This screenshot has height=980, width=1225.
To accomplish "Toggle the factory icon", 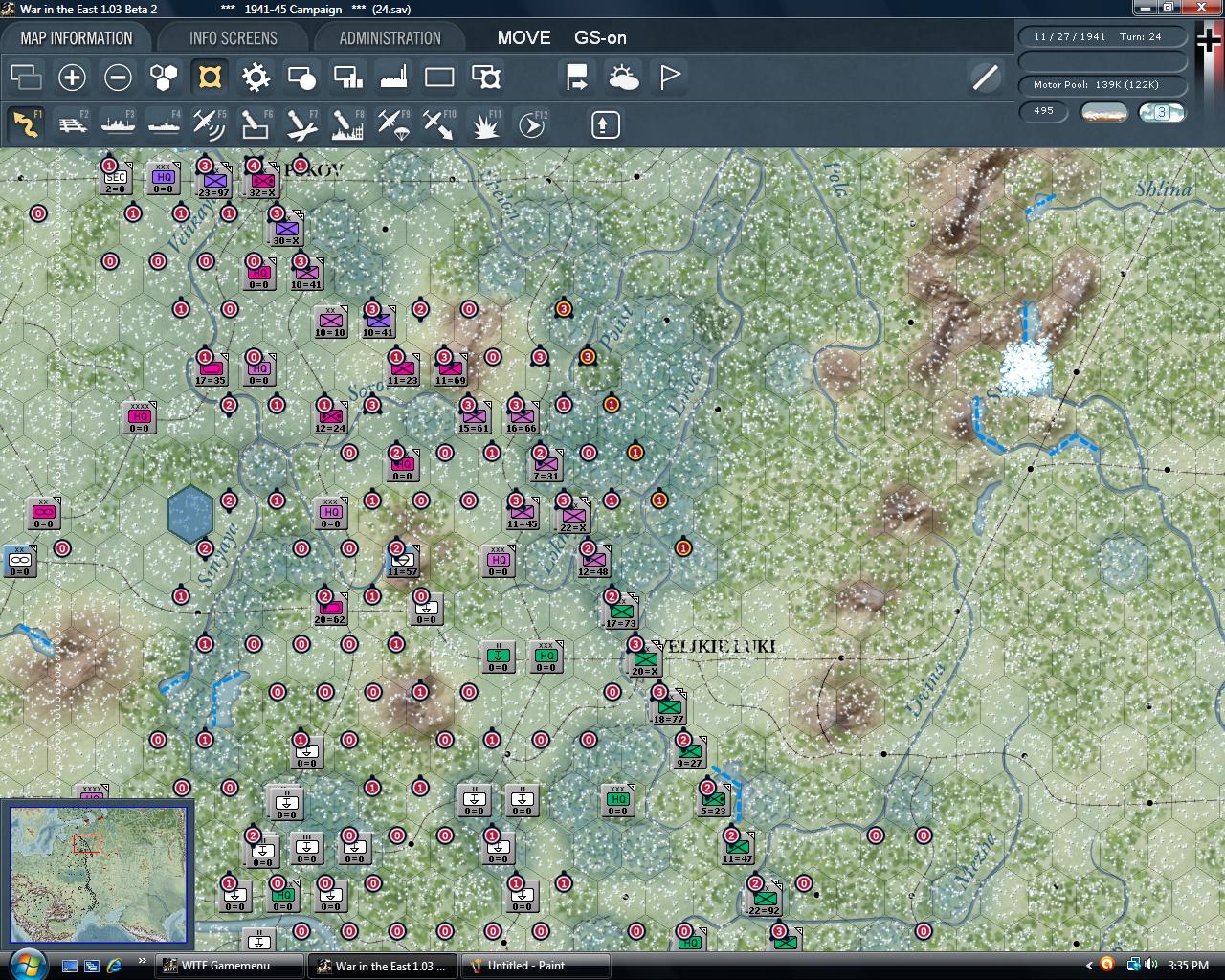I will [393, 77].
